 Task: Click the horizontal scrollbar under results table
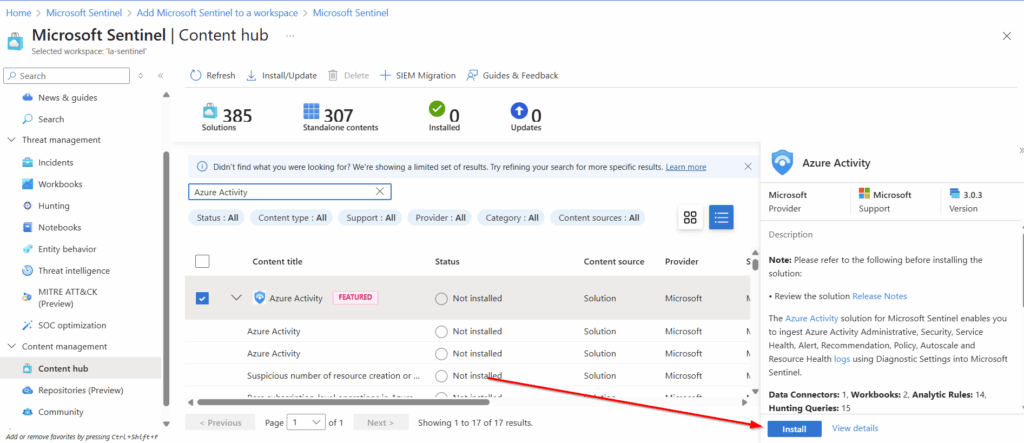pyautogui.click(x=343, y=402)
